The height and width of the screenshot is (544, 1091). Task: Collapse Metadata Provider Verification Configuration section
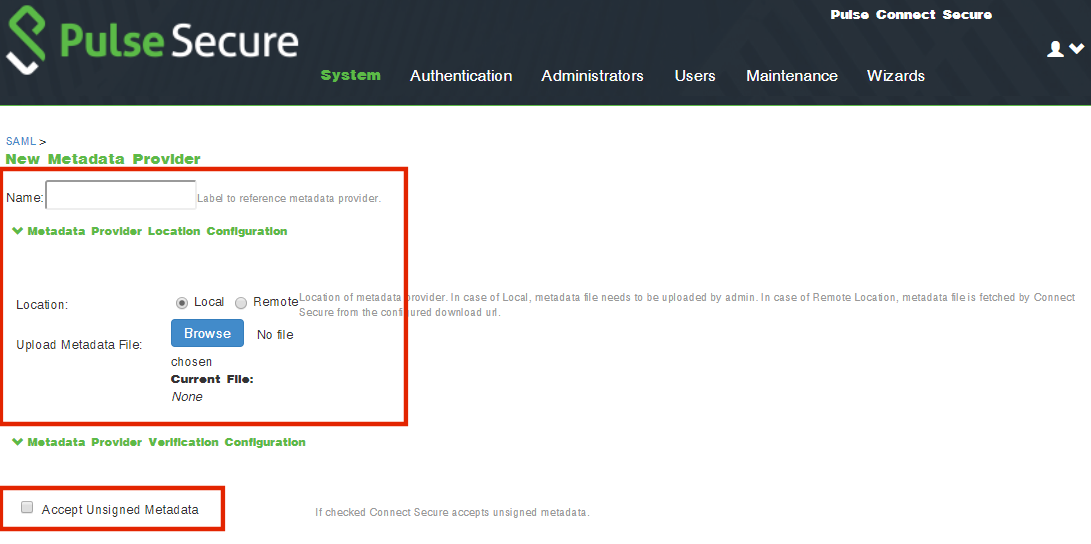[159, 442]
